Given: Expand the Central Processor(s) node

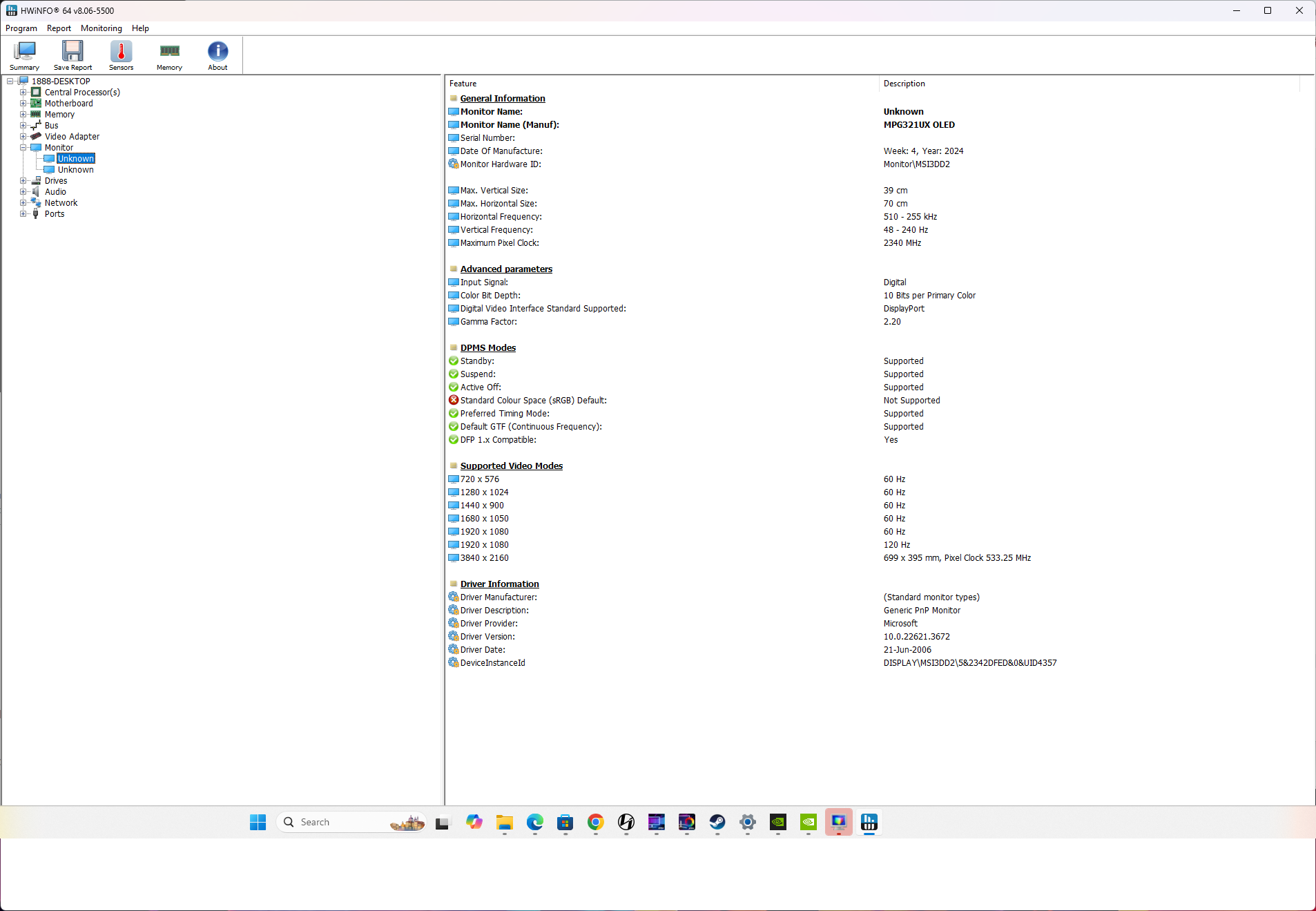Looking at the screenshot, I should tap(23, 93).
